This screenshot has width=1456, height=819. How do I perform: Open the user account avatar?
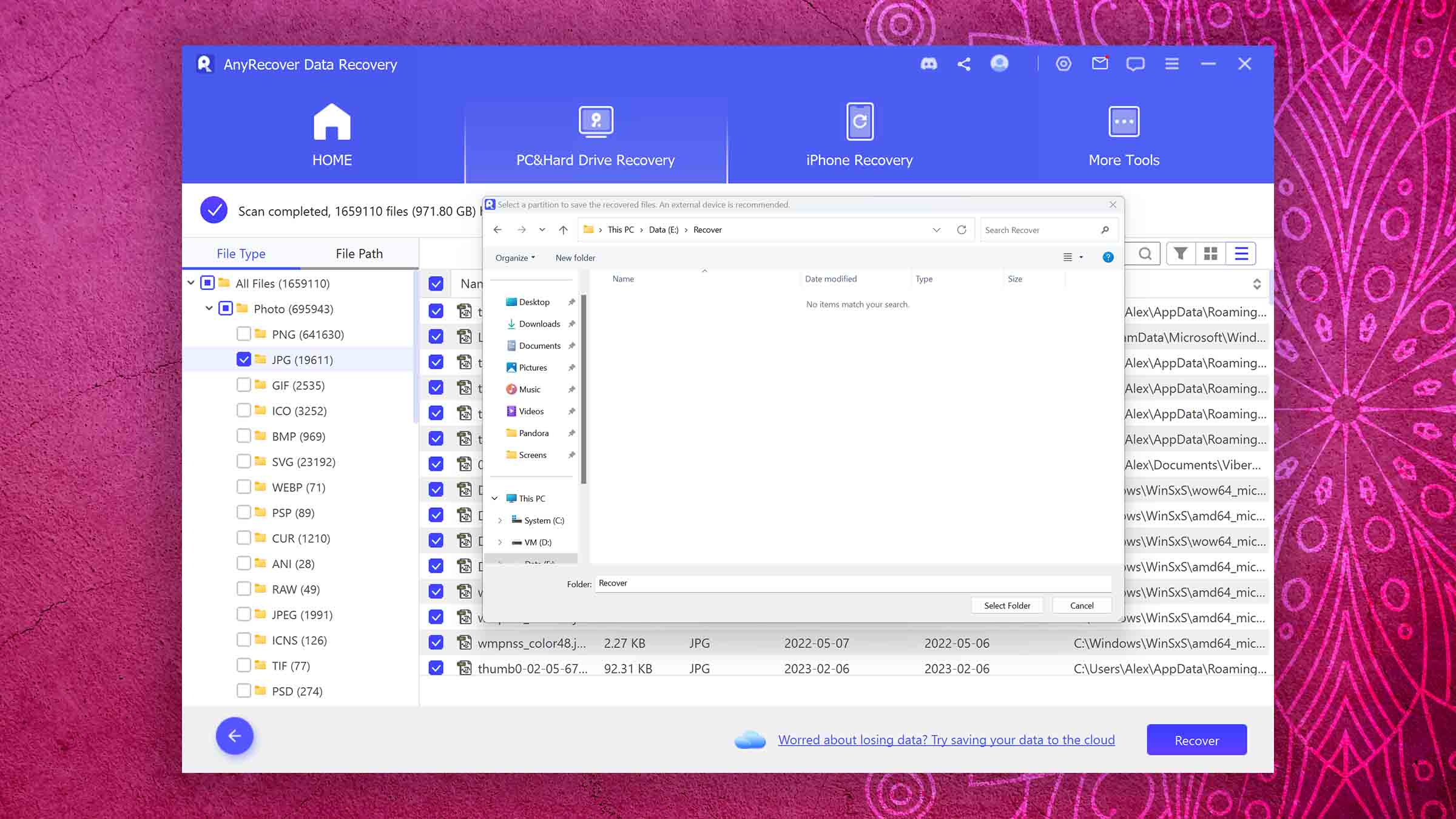tap(999, 63)
